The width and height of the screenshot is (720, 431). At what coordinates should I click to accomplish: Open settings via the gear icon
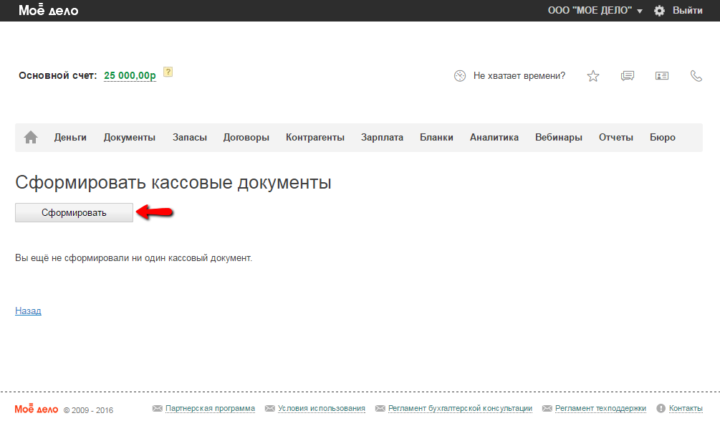[x=659, y=11]
